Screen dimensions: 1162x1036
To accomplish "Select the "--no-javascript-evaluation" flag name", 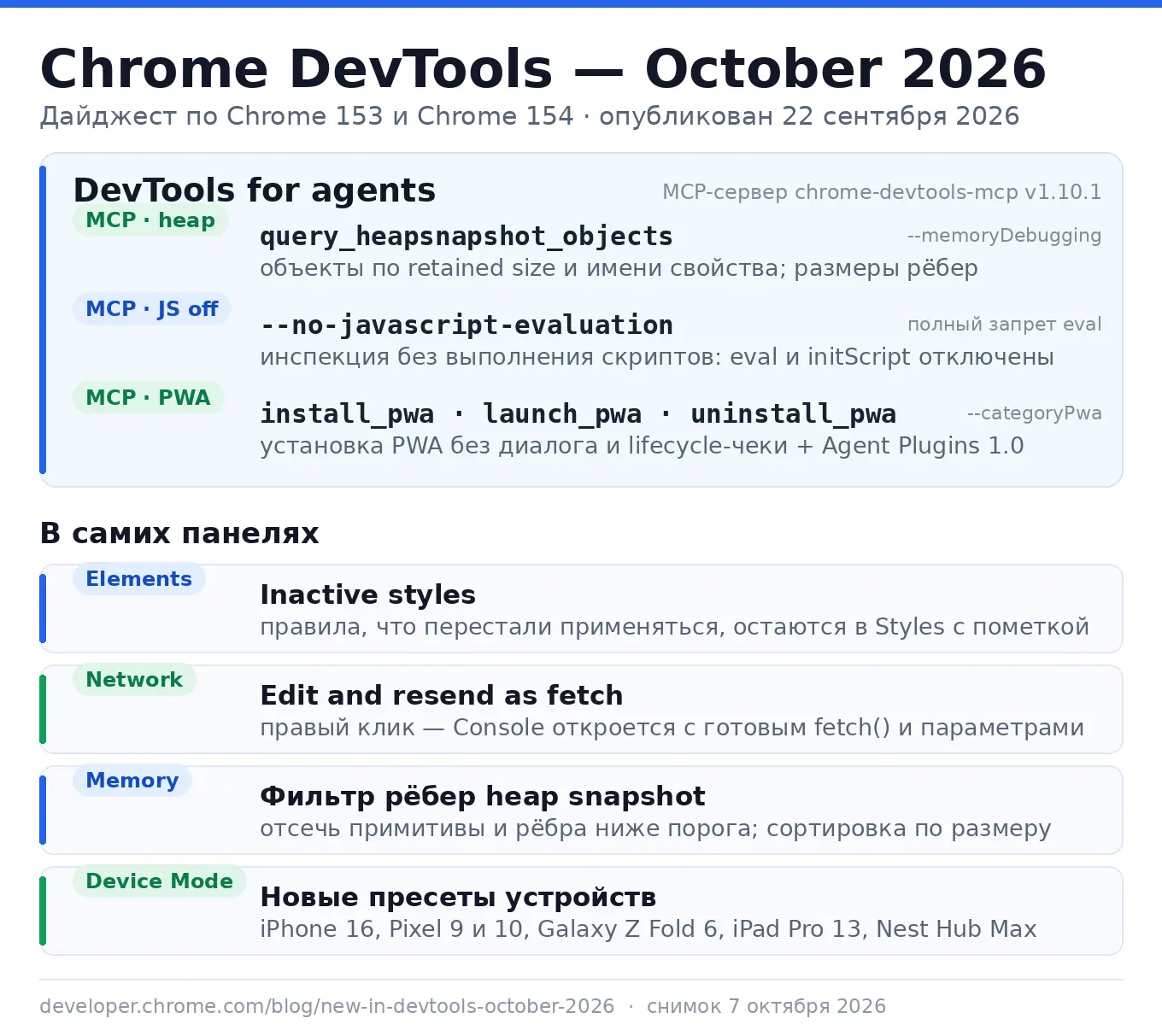I will pos(467,325).
